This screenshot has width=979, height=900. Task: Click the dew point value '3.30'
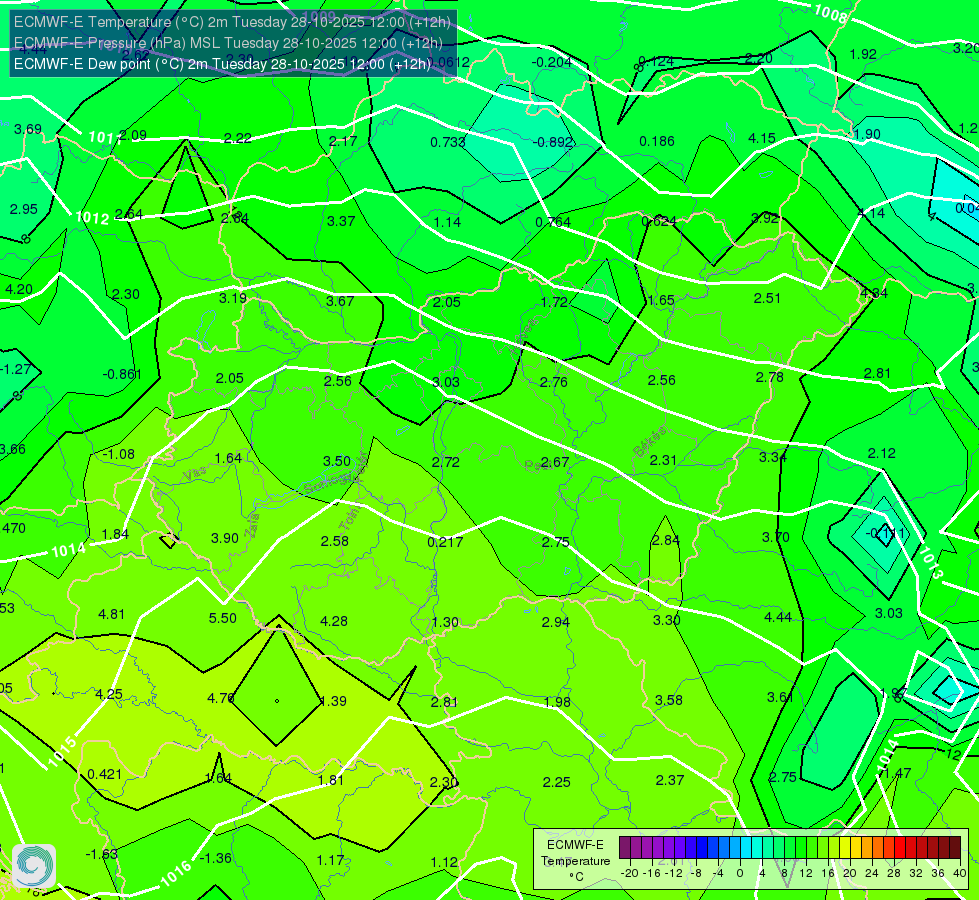[667, 620]
